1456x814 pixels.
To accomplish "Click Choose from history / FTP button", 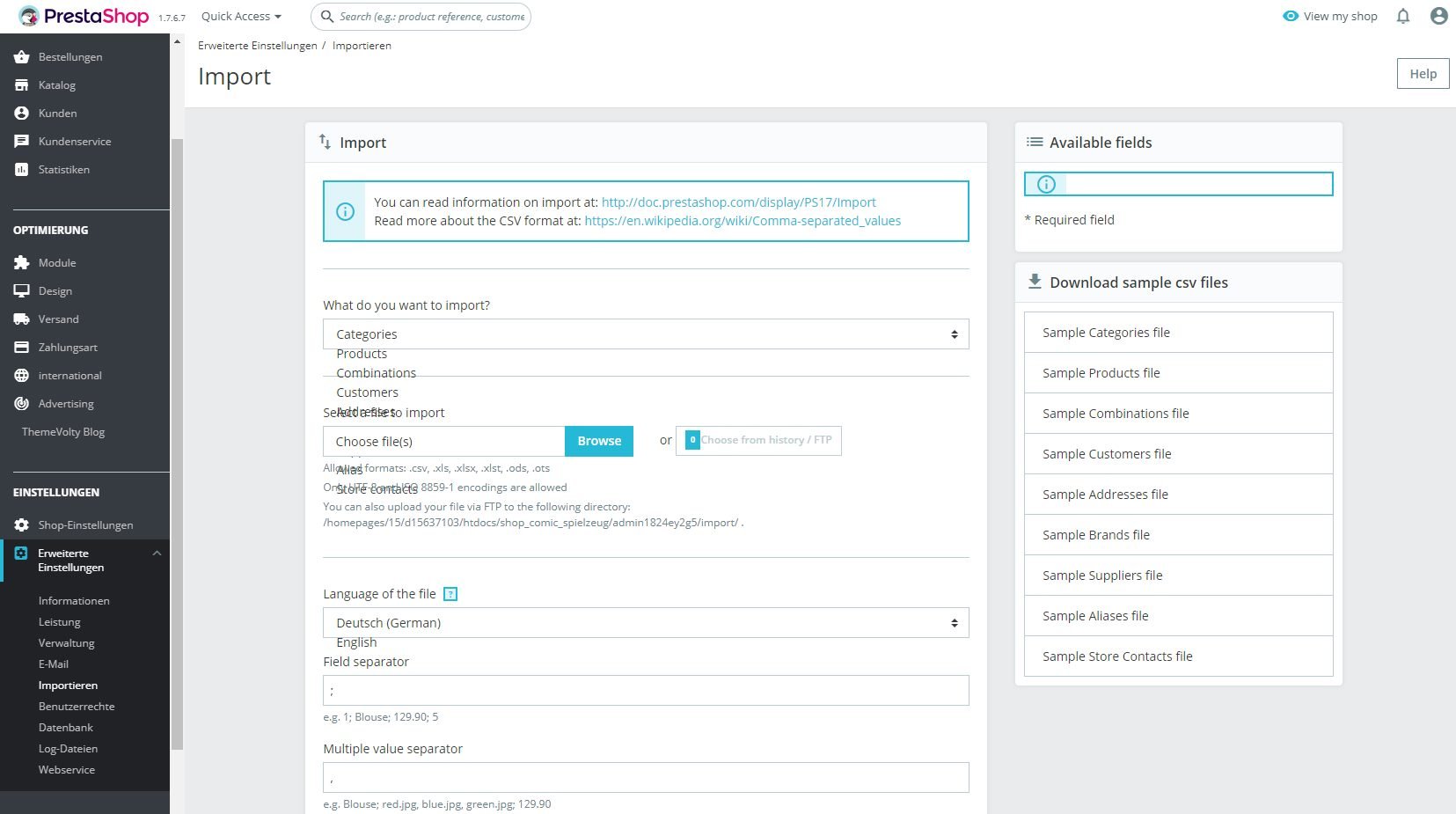I will (758, 440).
